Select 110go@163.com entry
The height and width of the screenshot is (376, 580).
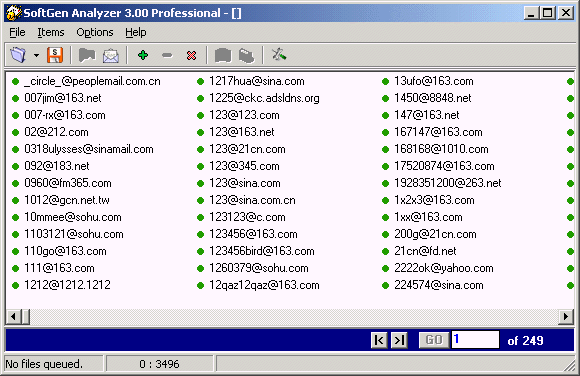coord(65,251)
